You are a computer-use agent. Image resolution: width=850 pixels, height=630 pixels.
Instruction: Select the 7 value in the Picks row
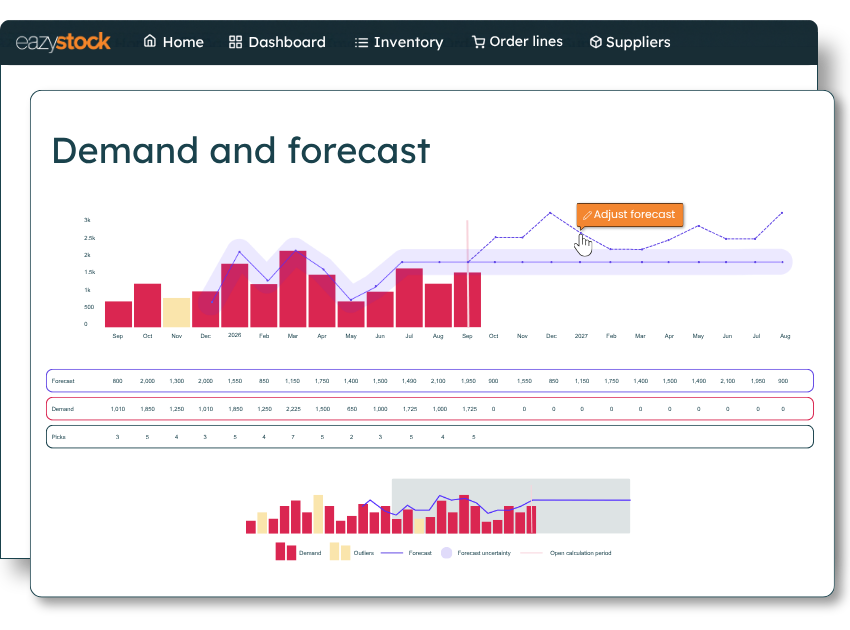[x=293, y=437]
